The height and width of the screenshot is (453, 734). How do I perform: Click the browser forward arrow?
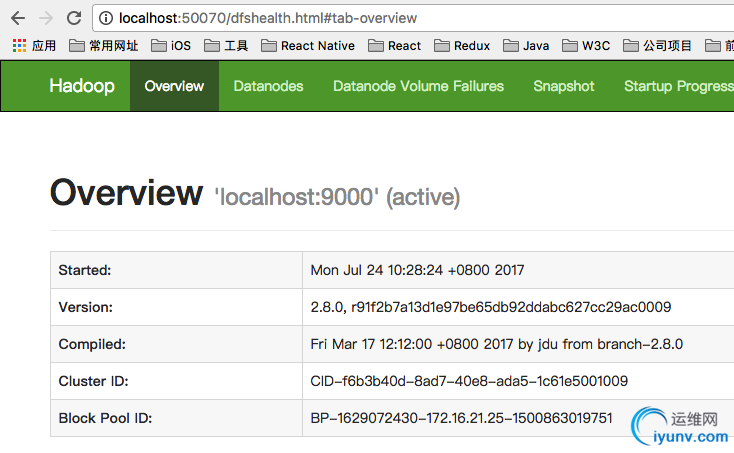tap(46, 18)
